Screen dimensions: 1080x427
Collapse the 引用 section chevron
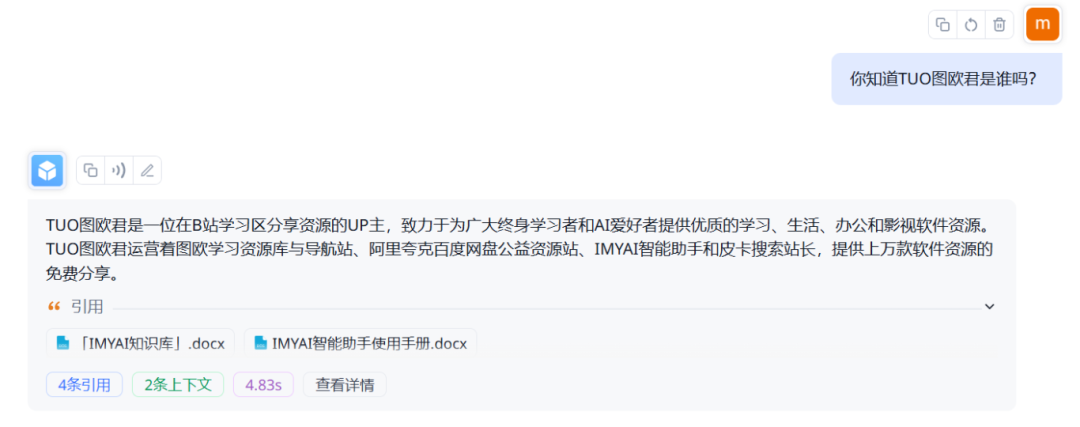point(990,306)
